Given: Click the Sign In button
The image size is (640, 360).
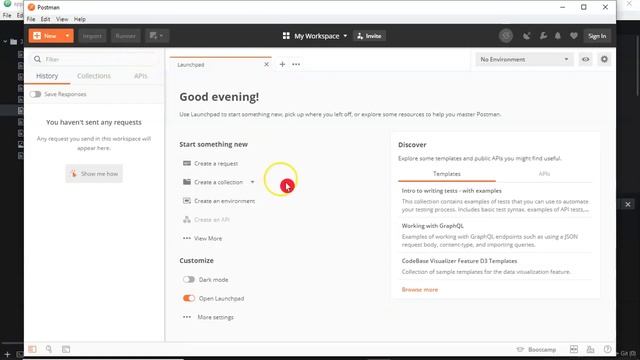Looking at the screenshot, I should [597, 36].
